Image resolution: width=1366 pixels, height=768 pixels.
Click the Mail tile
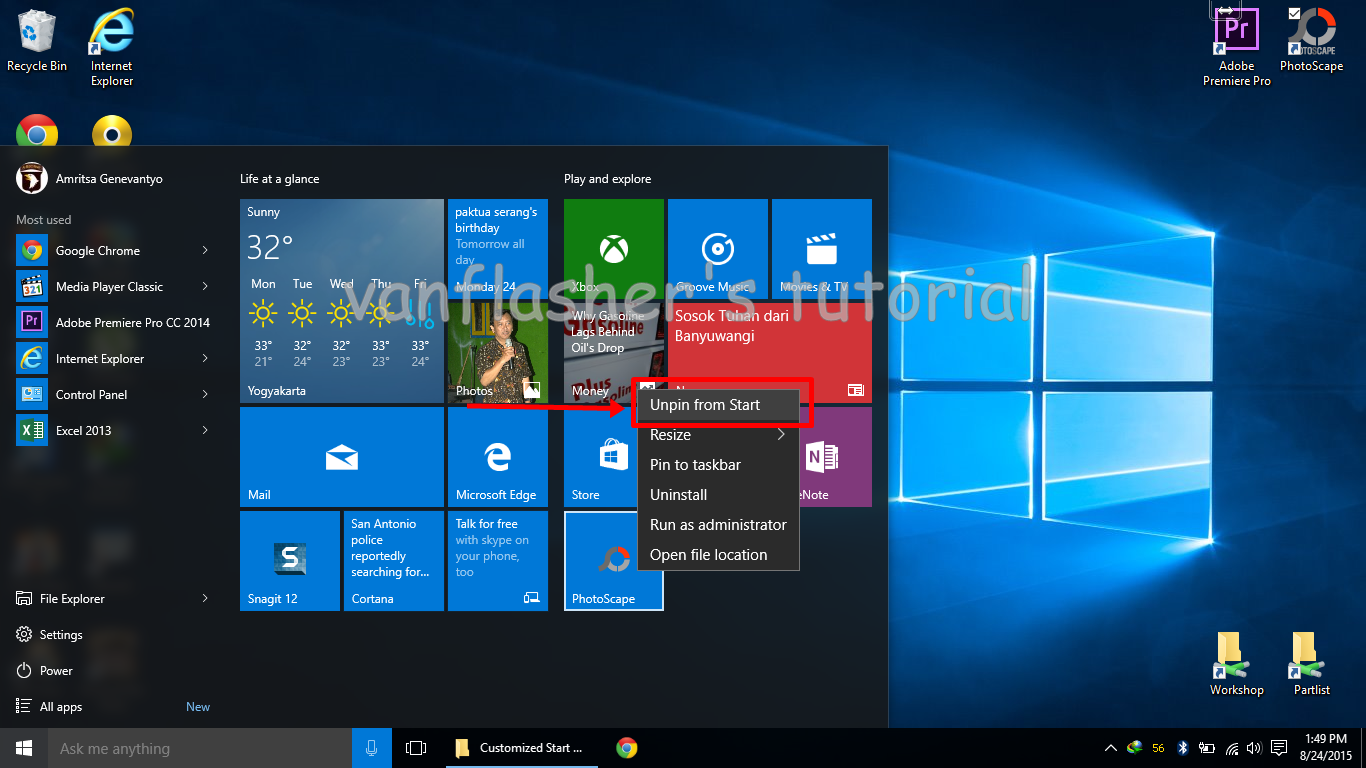pyautogui.click(x=341, y=457)
